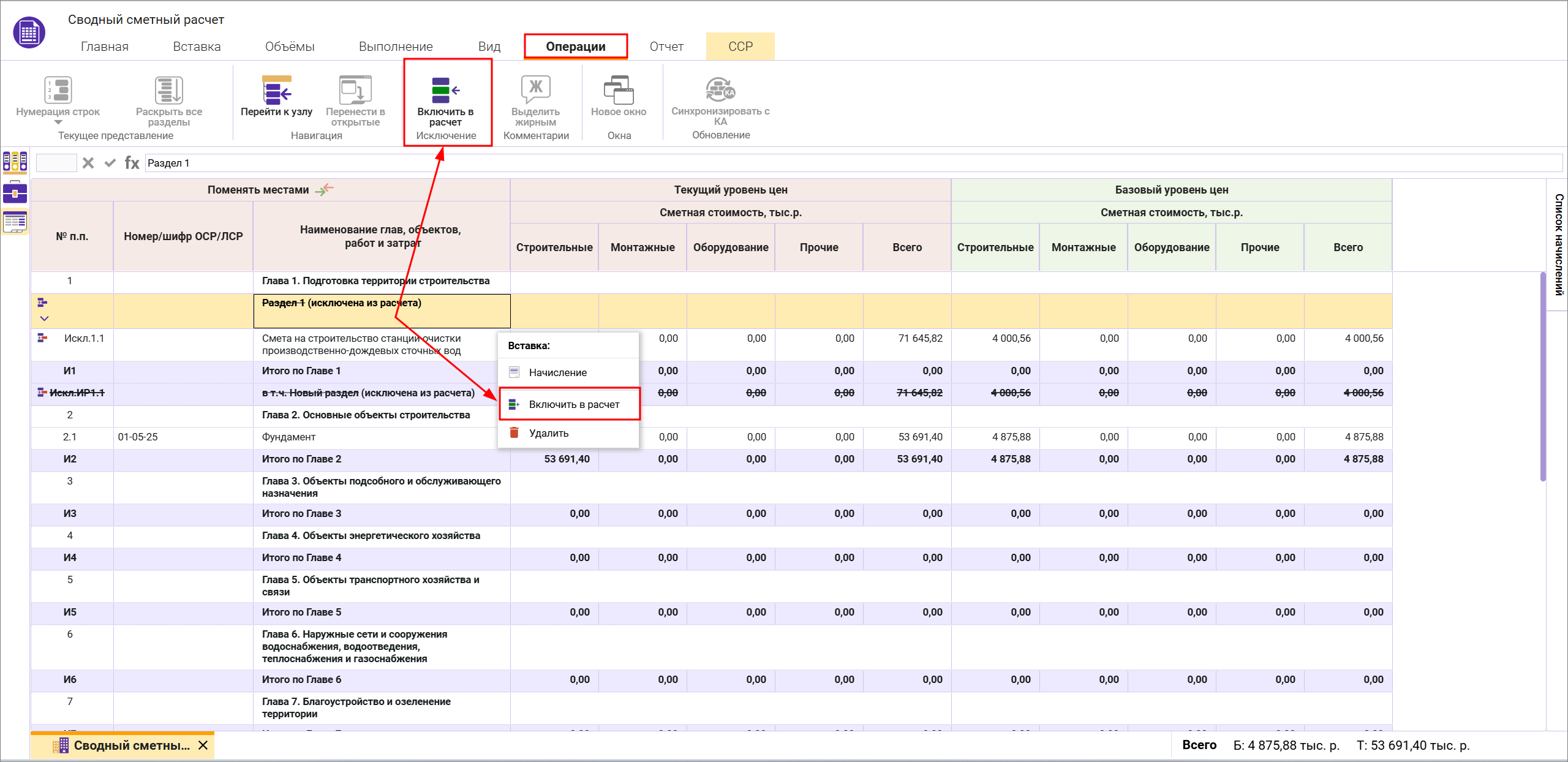The height and width of the screenshot is (762, 1568).
Task: Open 'Новое окно' from ribbon
Action: (618, 90)
